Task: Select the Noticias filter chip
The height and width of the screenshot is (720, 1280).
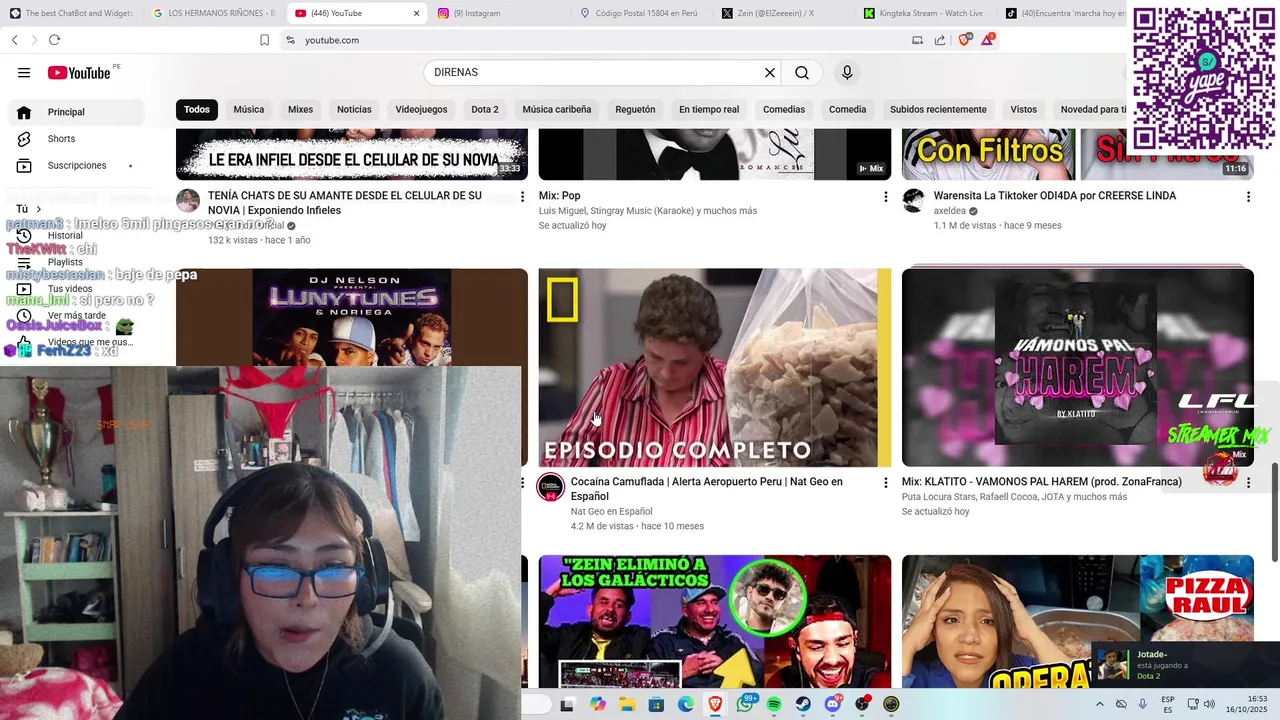Action: pyautogui.click(x=354, y=109)
